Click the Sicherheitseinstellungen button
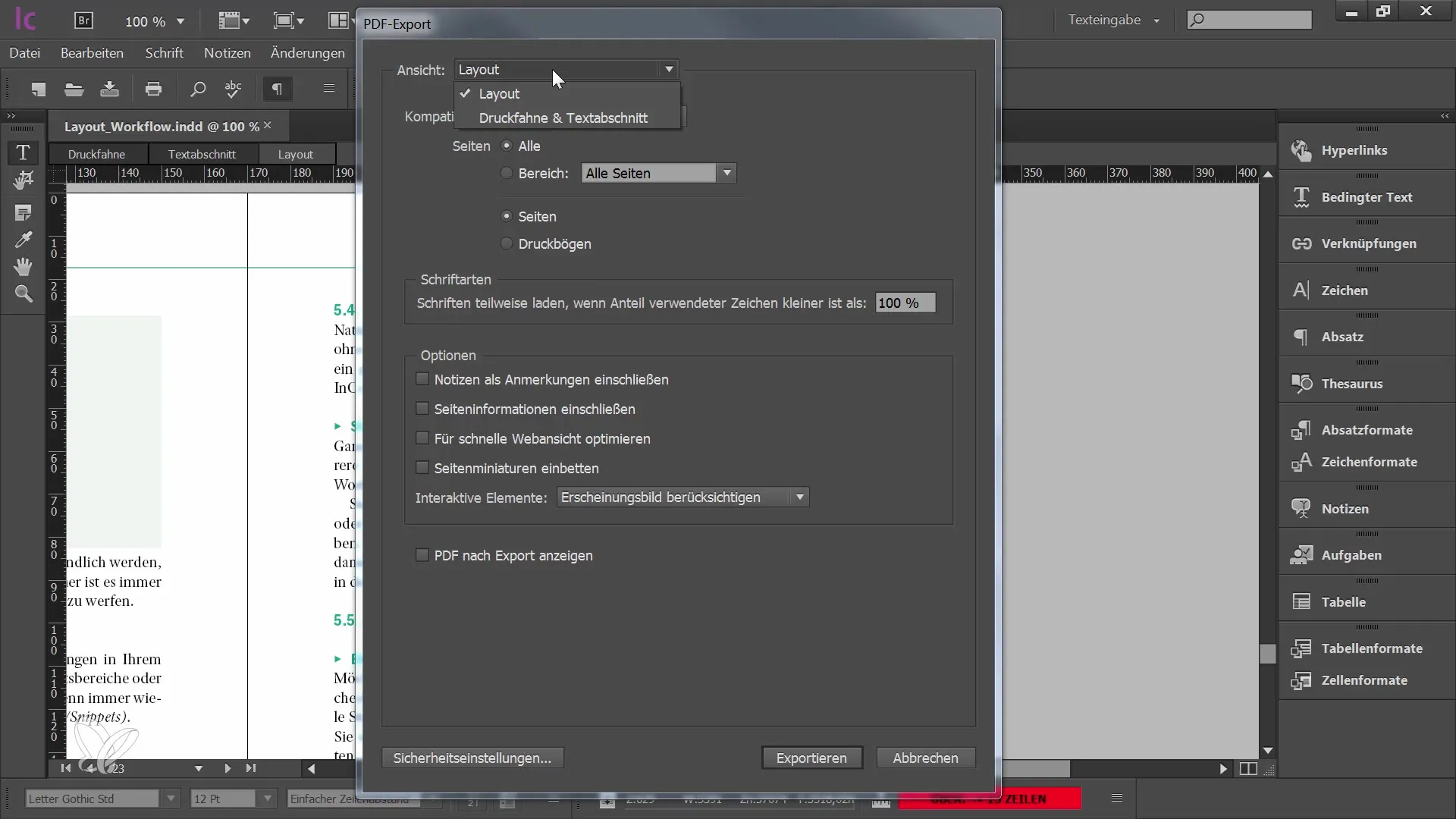The image size is (1456, 819). tap(473, 758)
